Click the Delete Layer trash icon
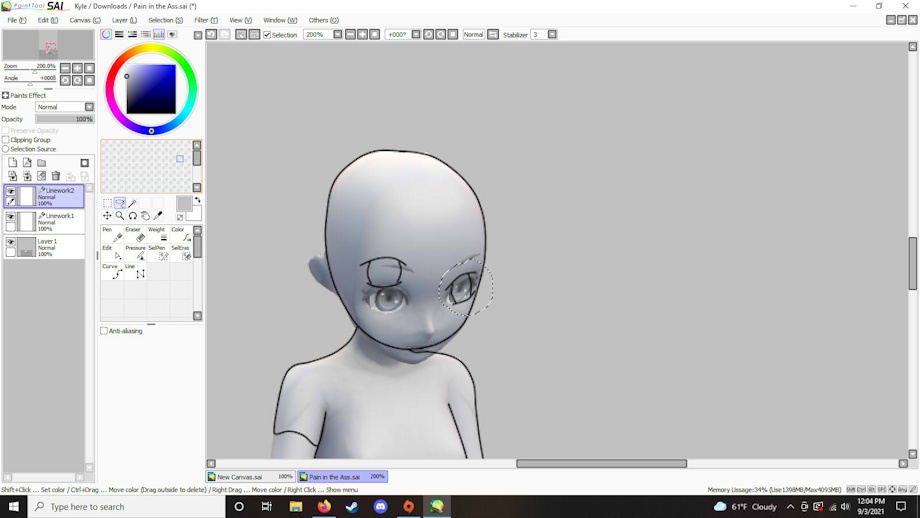 pyautogui.click(x=56, y=176)
